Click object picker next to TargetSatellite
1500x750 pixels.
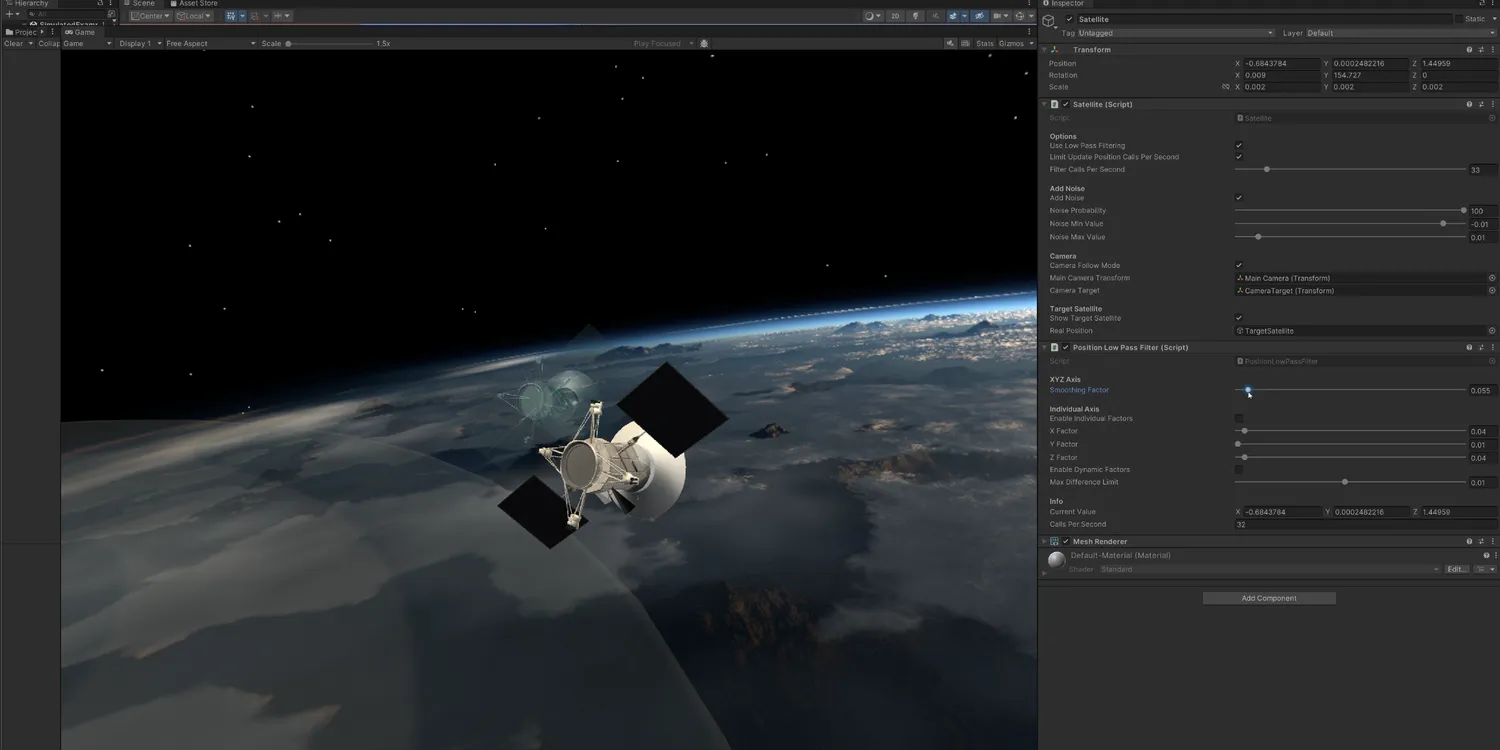coord(1492,331)
